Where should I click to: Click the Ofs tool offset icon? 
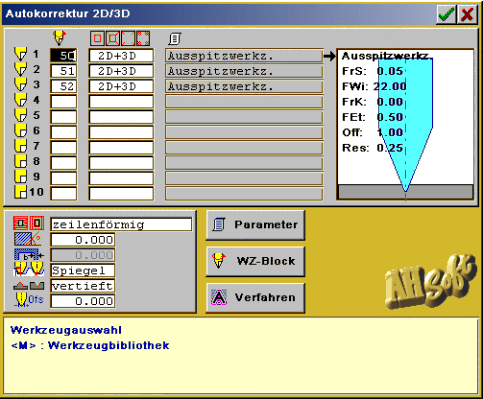coord(29,300)
